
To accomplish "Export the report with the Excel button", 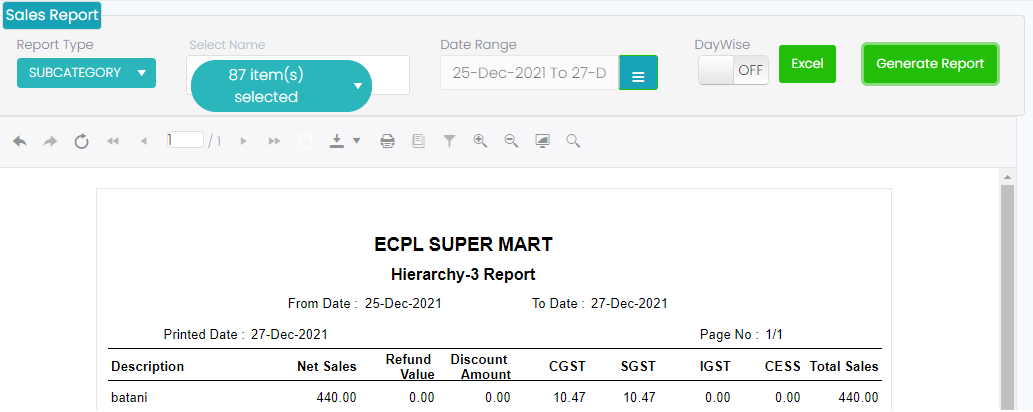I will coord(806,64).
